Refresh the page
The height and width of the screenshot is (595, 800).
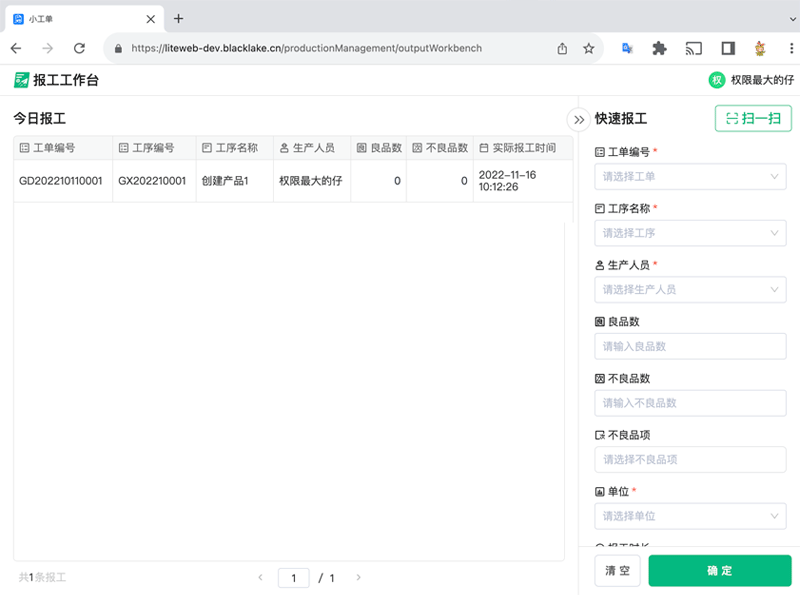coord(81,47)
